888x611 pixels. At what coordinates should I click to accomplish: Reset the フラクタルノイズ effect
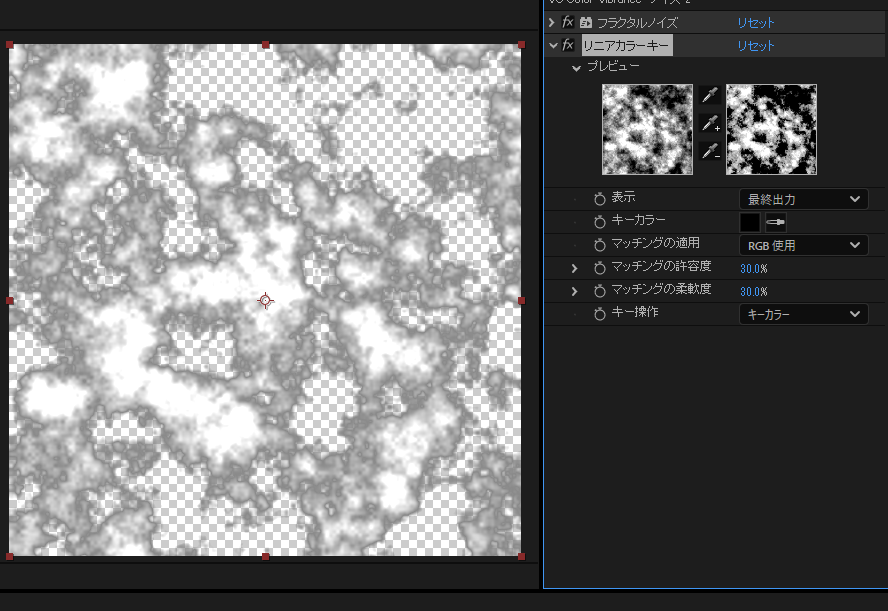coord(756,22)
